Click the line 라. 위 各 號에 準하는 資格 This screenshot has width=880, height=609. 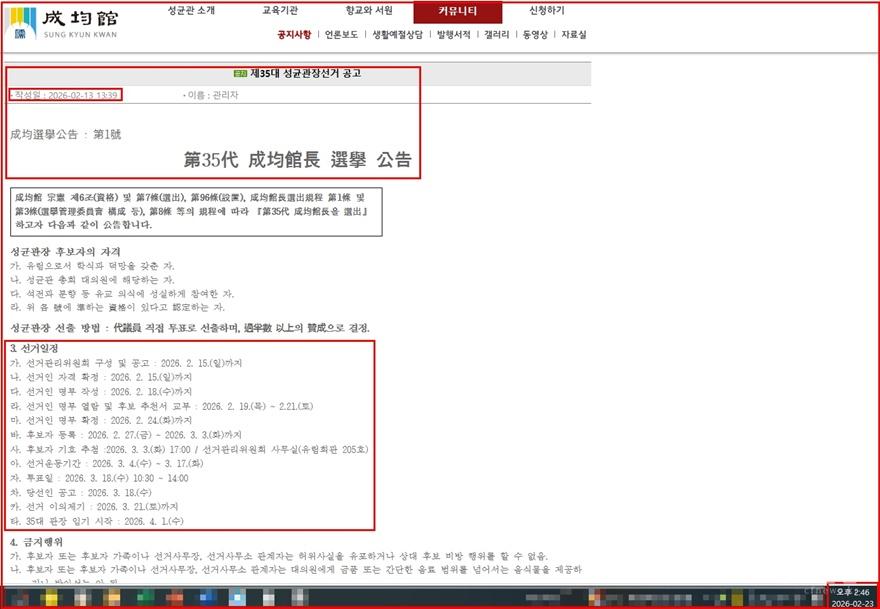click(118, 308)
